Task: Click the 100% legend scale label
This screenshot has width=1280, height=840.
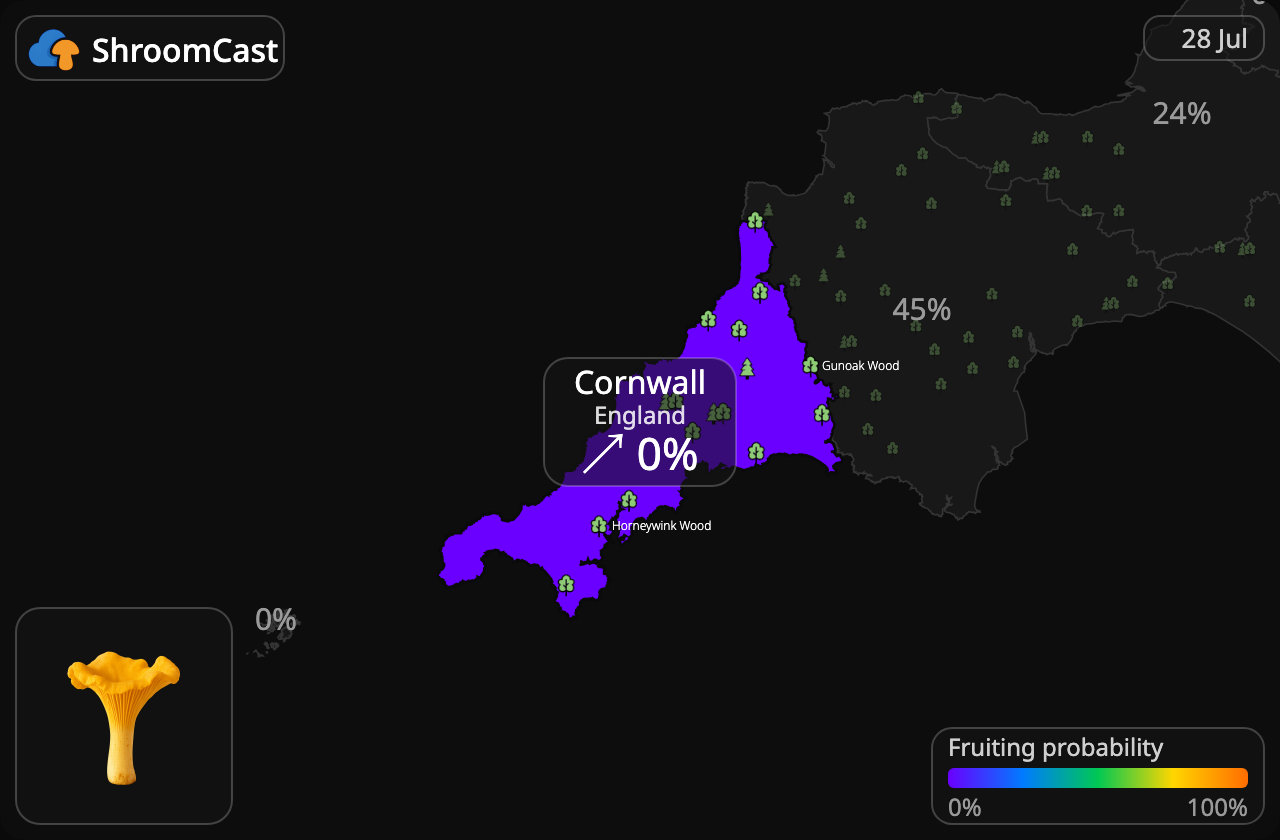Action: 1217,807
